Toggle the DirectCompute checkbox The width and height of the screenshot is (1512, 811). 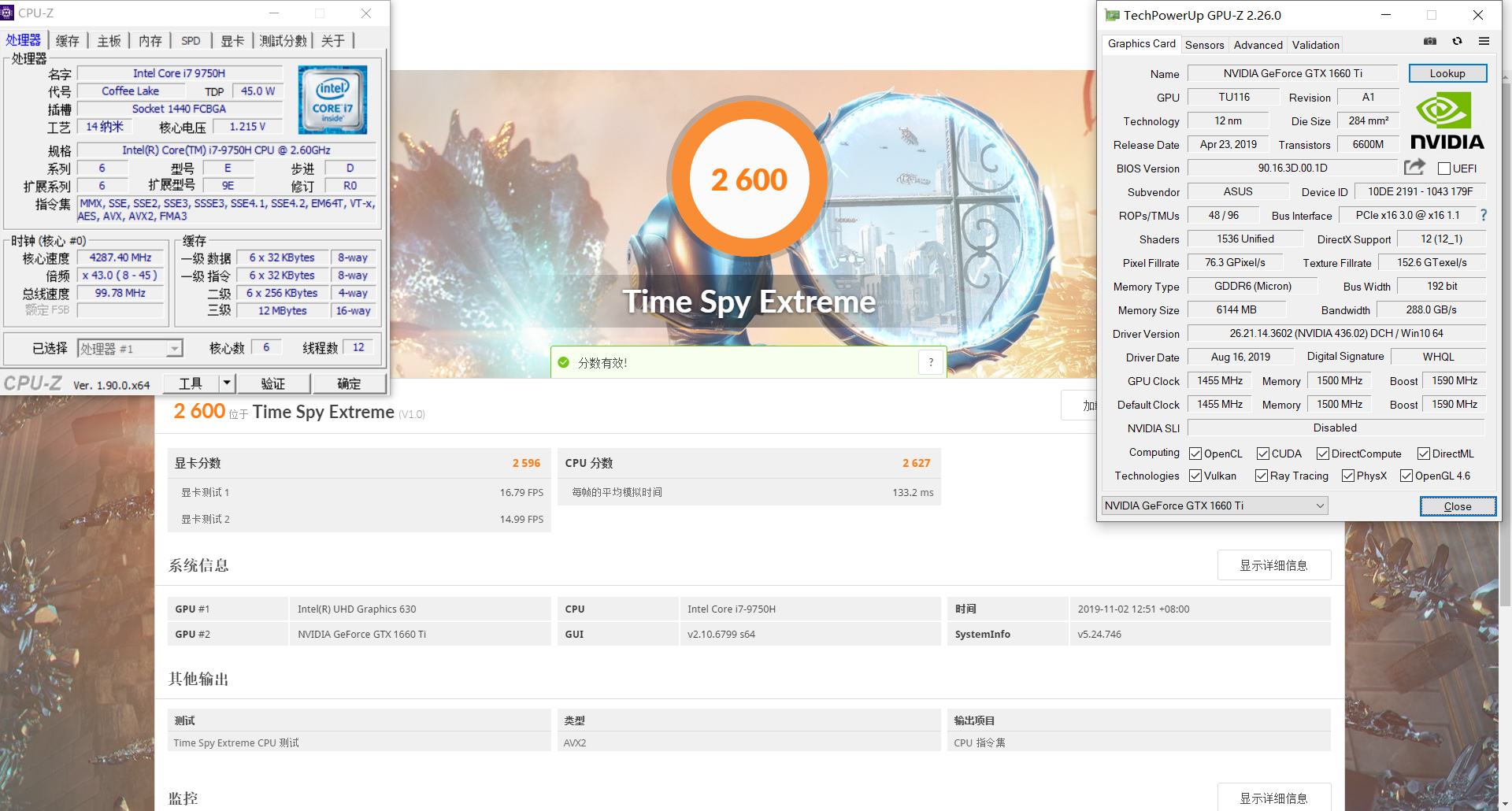pyautogui.click(x=1323, y=454)
